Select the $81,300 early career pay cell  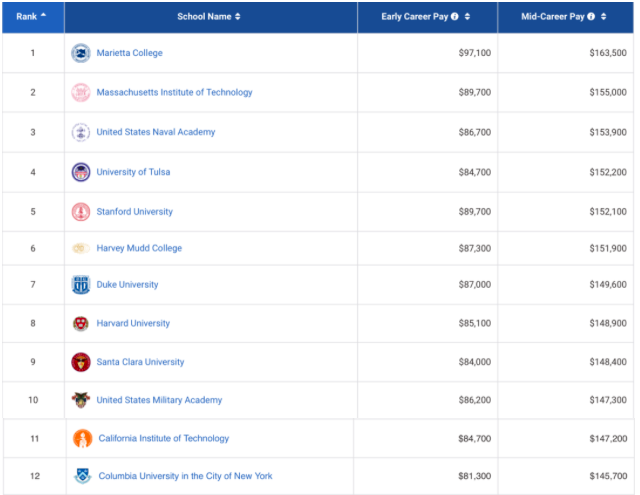[426, 476]
